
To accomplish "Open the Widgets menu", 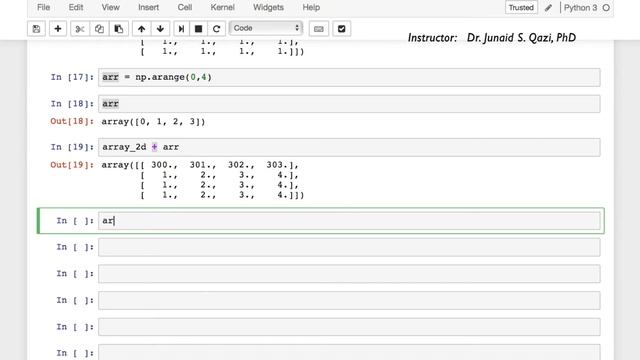I will (x=268, y=7).
